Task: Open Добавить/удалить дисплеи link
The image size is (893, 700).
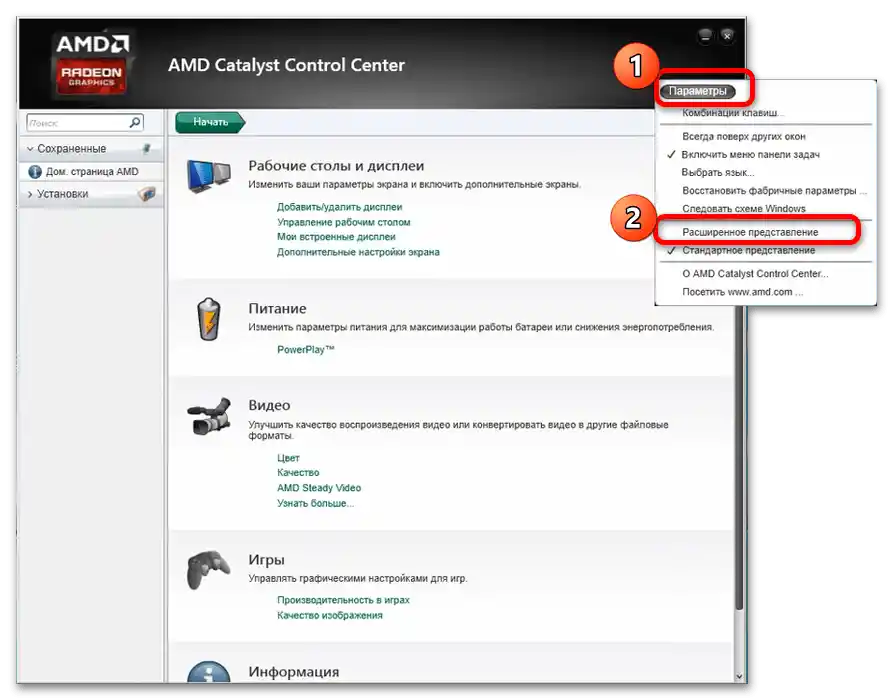Action: pos(339,207)
